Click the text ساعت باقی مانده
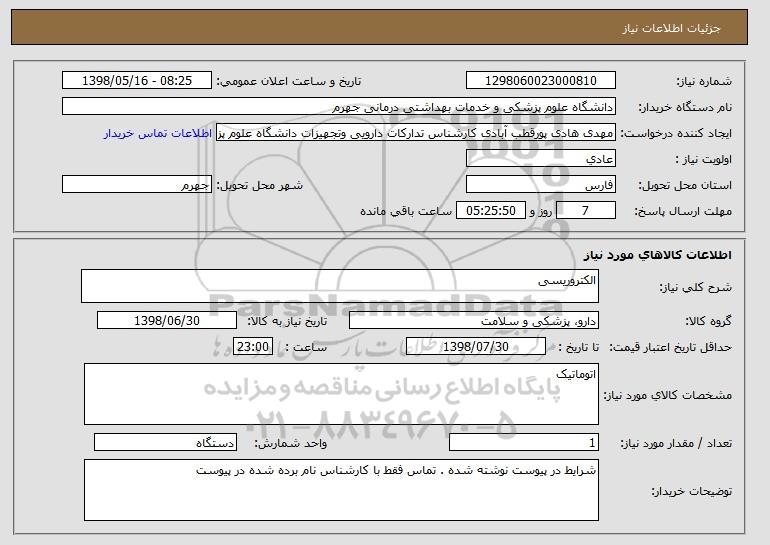The width and height of the screenshot is (770, 545). point(406,211)
